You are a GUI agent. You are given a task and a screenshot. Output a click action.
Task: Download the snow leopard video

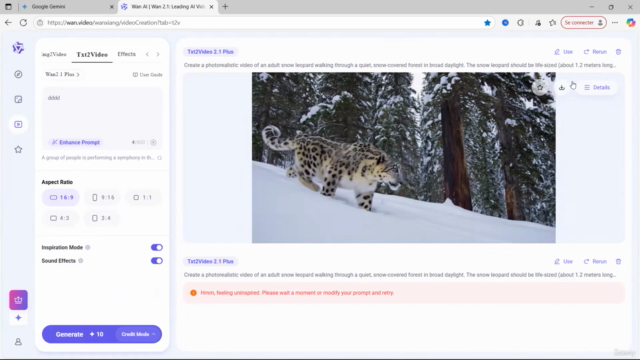tap(562, 87)
